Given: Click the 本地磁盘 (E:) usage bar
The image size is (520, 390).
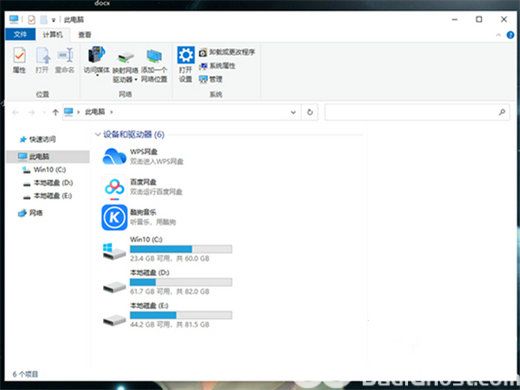Looking at the screenshot, I should [x=181, y=315].
